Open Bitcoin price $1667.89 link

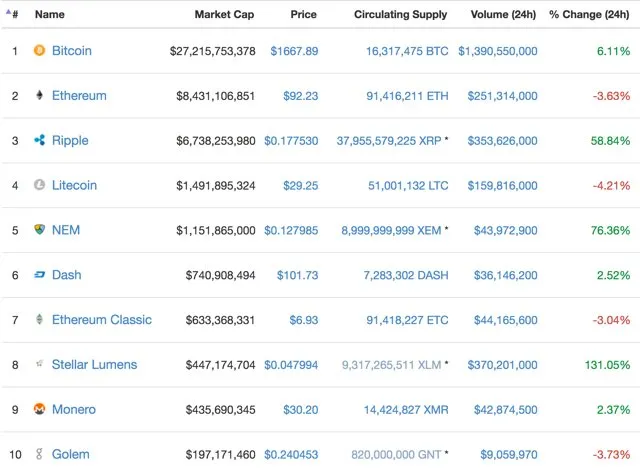pos(294,51)
